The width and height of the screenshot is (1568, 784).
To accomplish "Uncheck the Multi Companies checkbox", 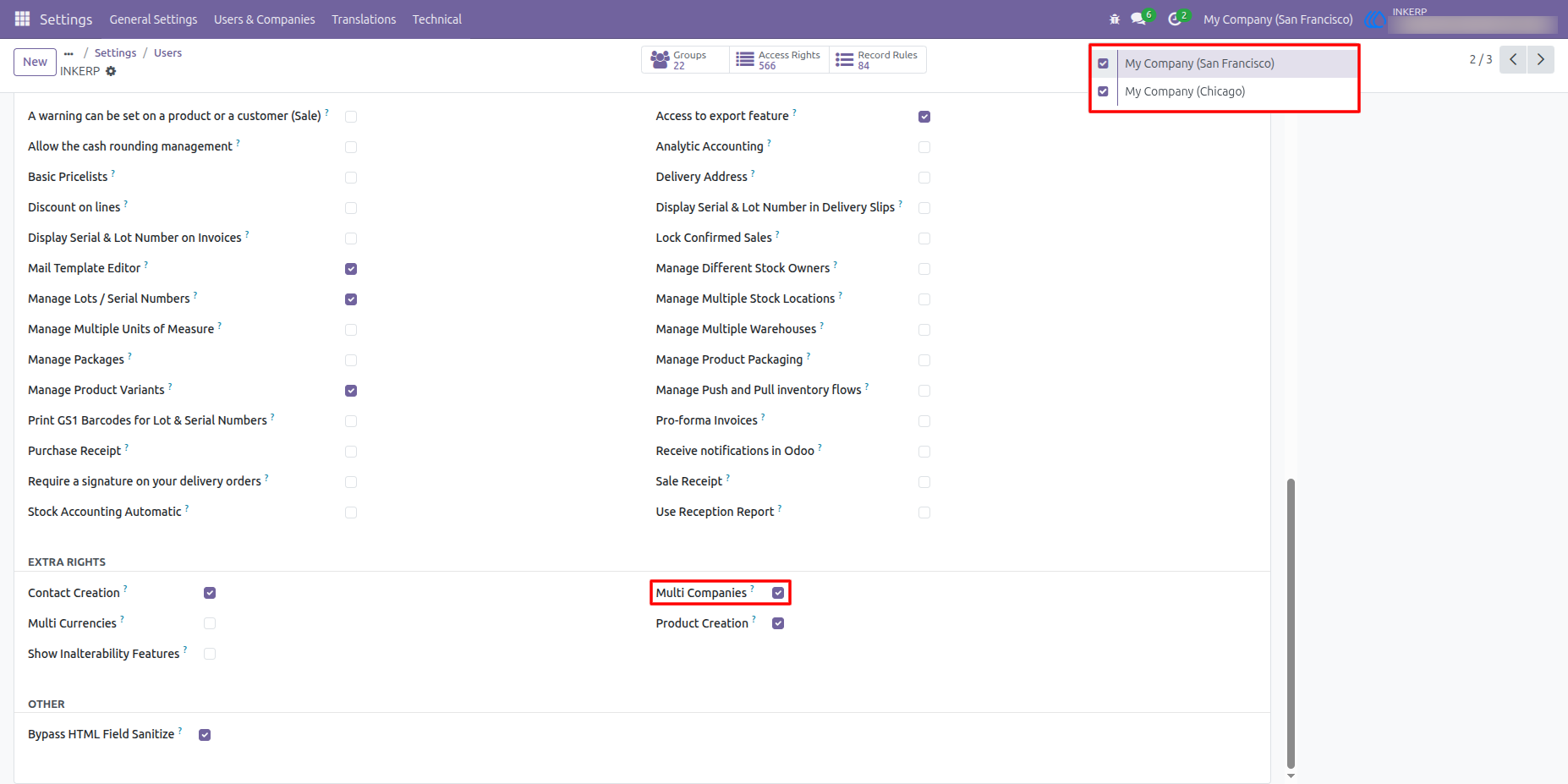I will point(778,593).
